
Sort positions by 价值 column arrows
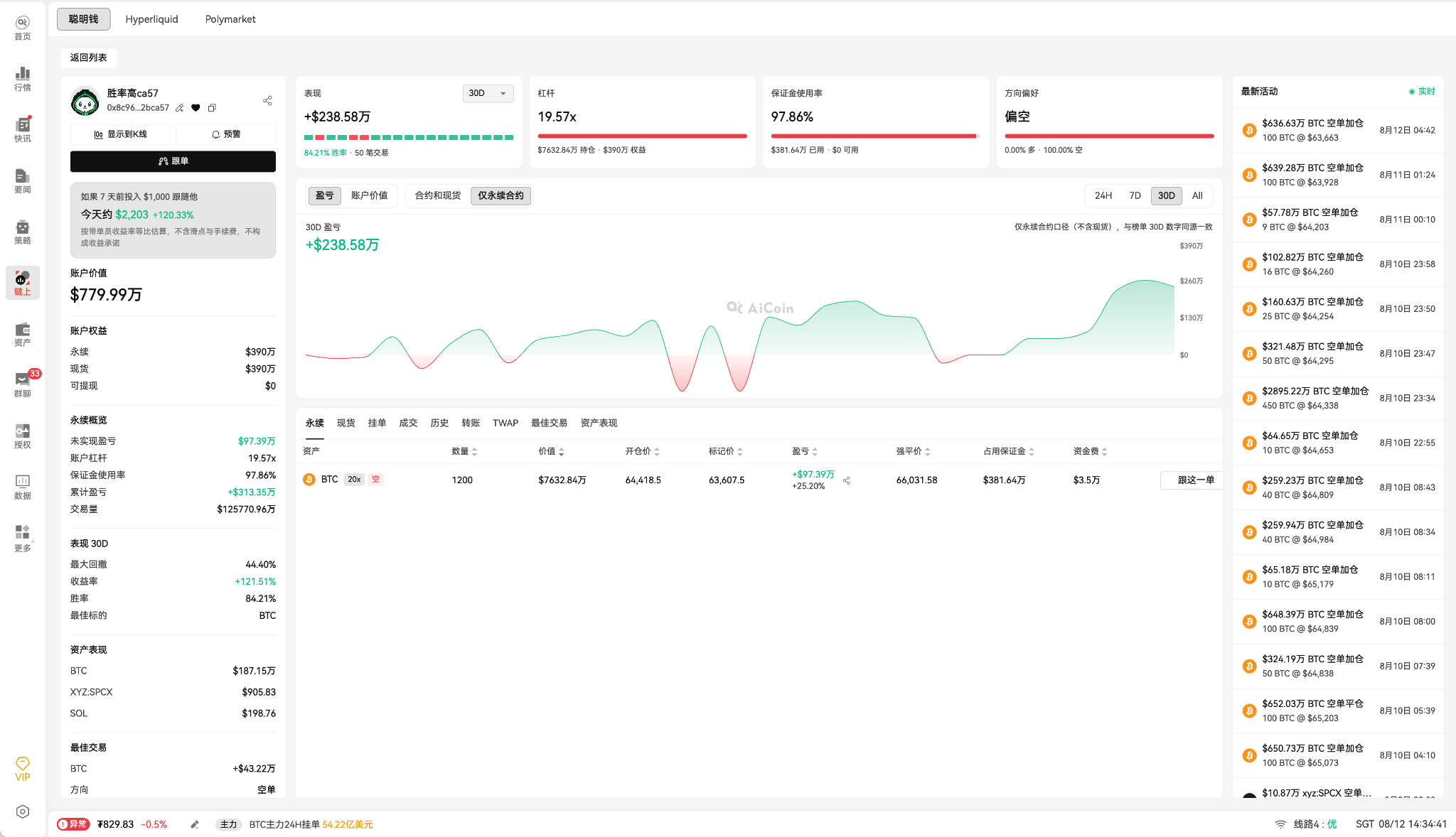tap(561, 452)
